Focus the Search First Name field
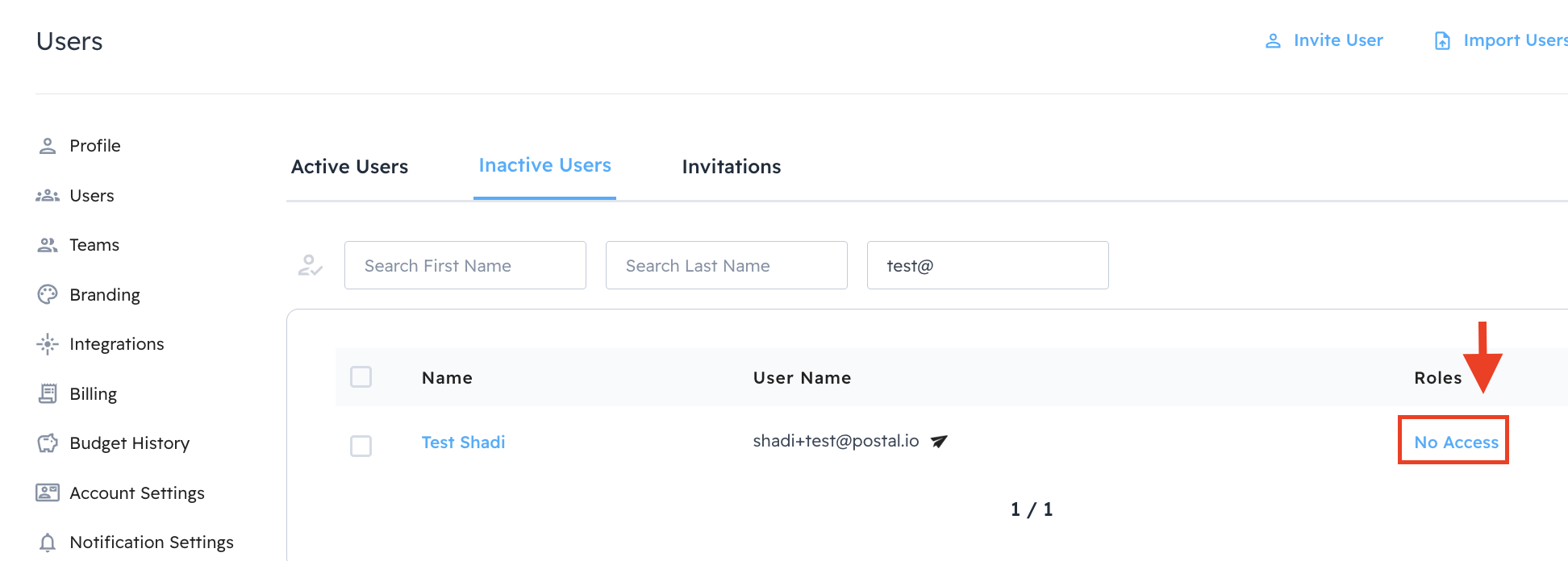1568x561 pixels. (465, 265)
